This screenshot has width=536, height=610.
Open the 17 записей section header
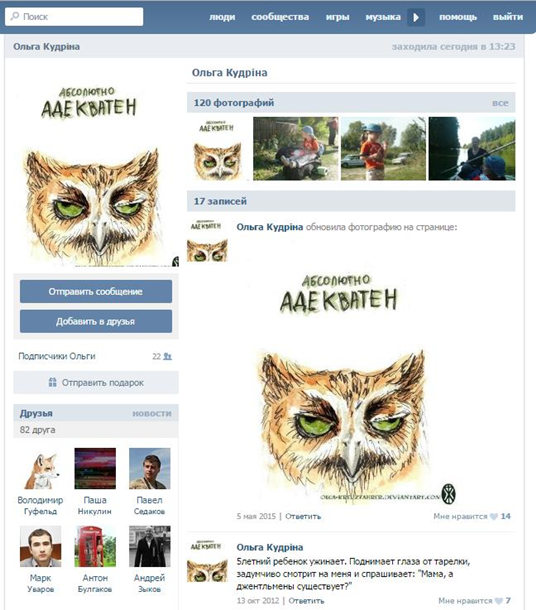coord(351,201)
